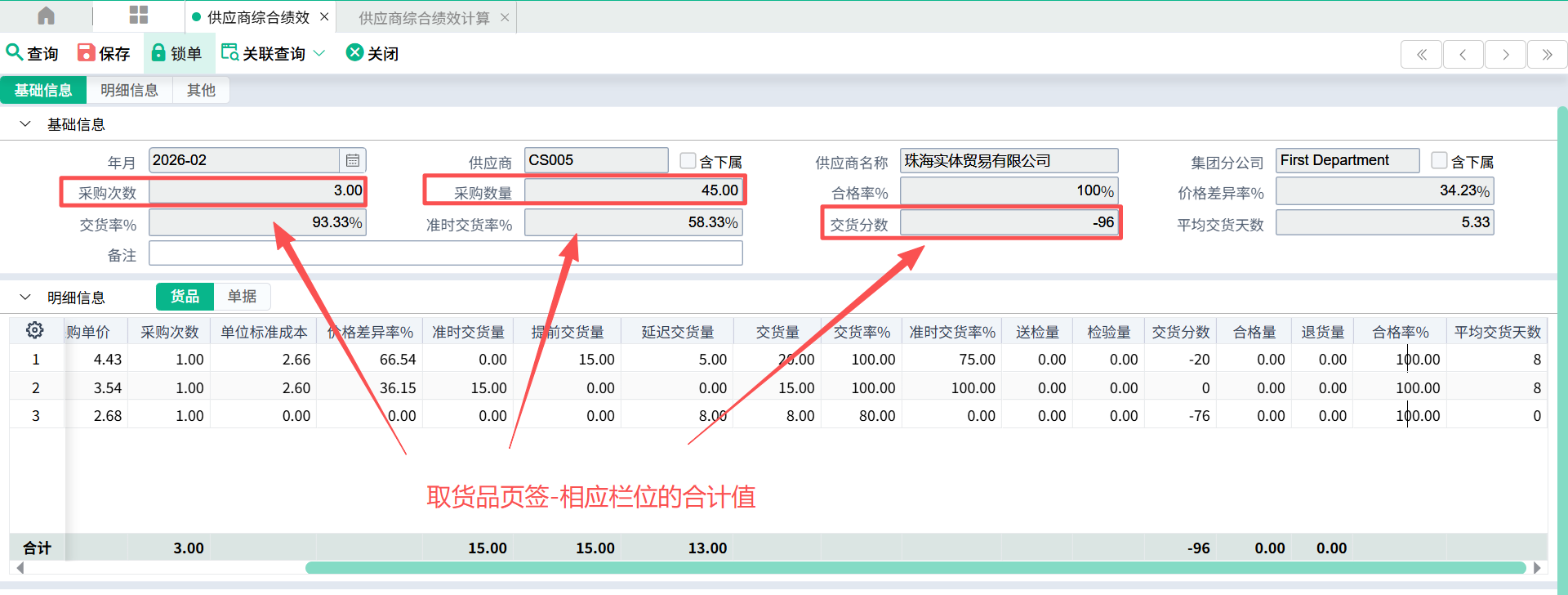
Task: Collapse the 明细信息 section chevron
Action: coord(25,297)
